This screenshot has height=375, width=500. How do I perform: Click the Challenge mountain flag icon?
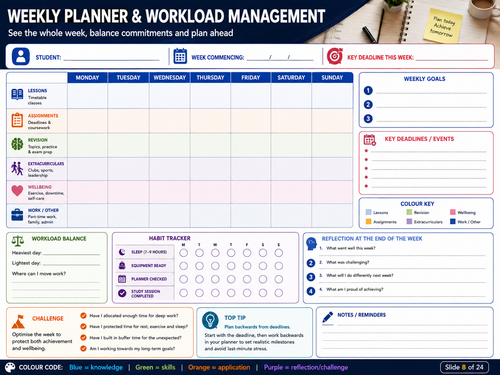18,321
